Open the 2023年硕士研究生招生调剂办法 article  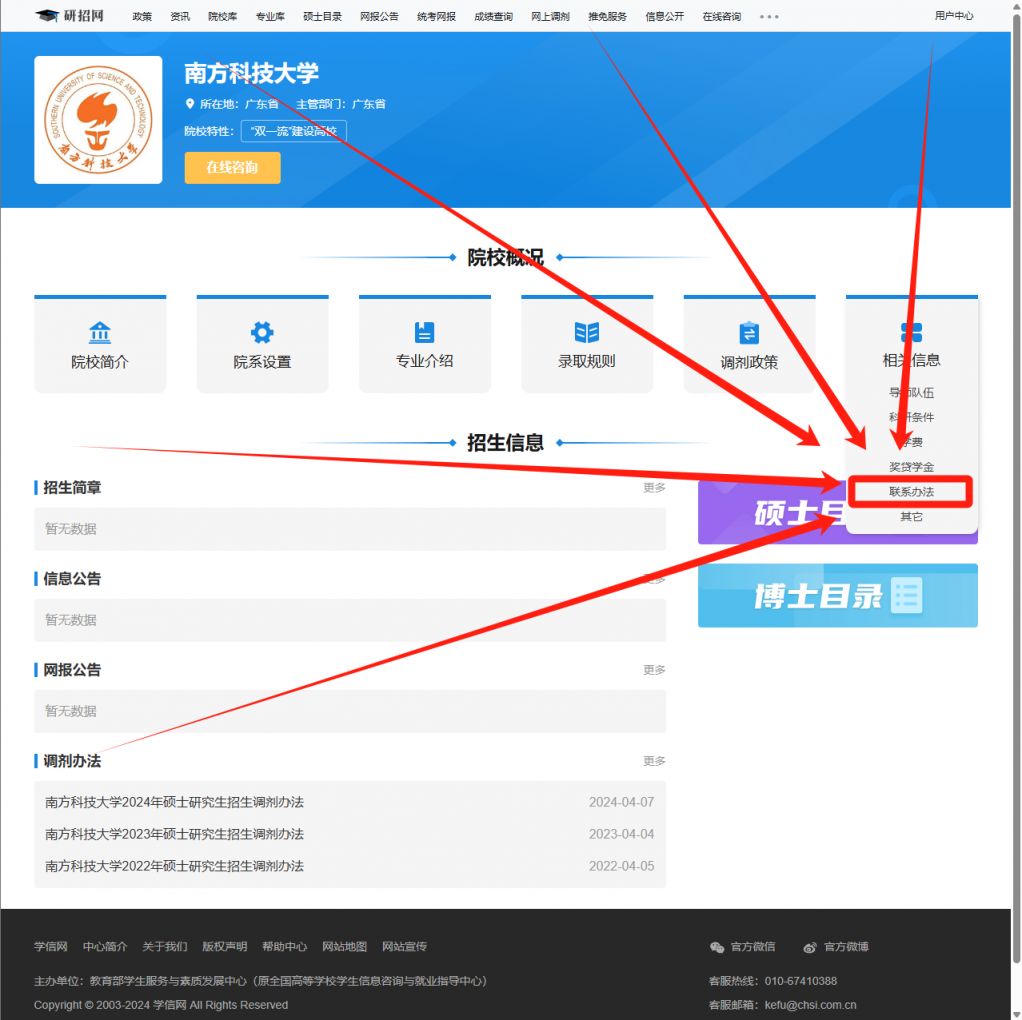tap(174, 834)
